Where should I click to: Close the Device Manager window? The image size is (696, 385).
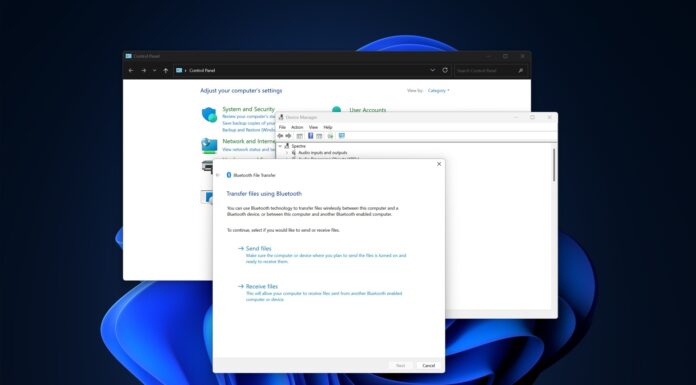click(550, 117)
